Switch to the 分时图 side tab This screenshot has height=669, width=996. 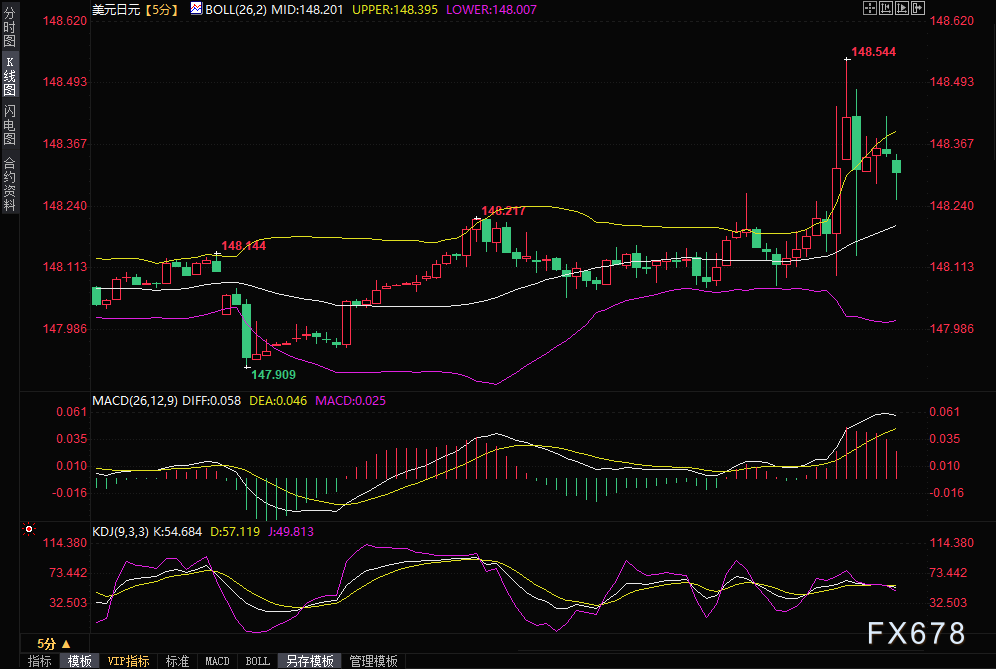(x=10, y=27)
